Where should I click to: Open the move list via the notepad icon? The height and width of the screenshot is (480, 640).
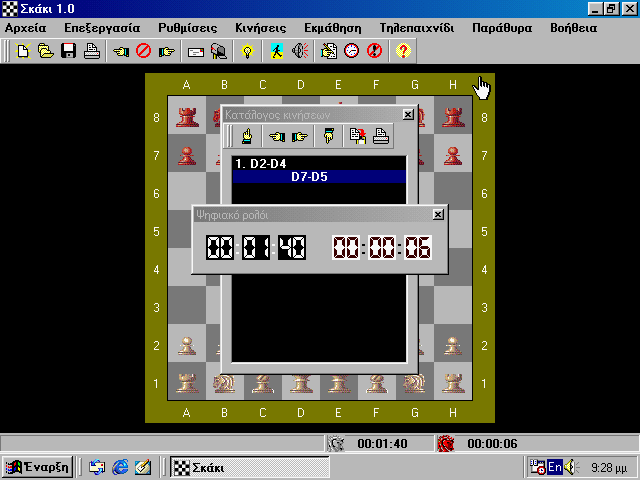pos(329,51)
